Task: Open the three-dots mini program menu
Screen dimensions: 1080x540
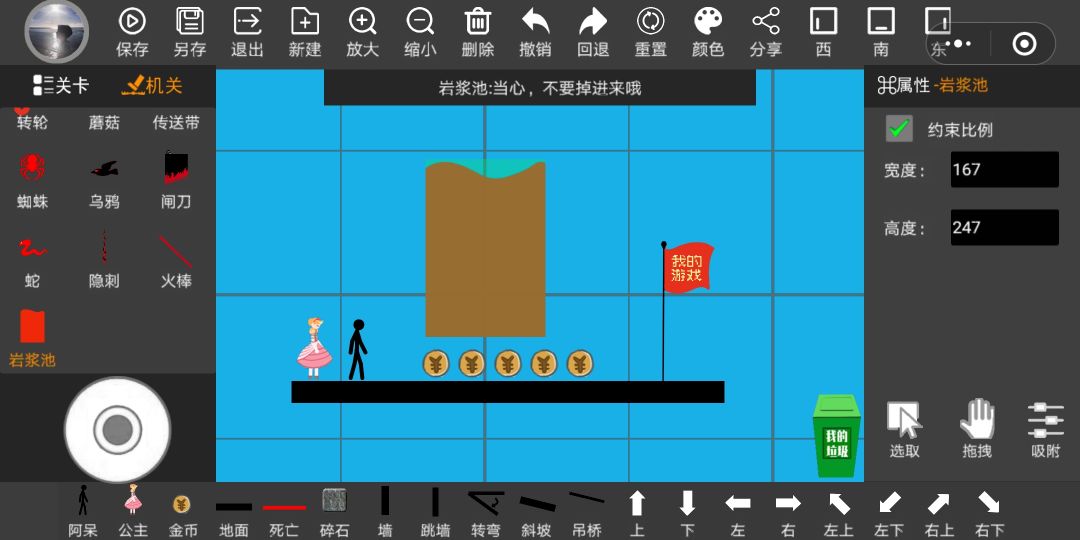Action: pyautogui.click(x=958, y=44)
